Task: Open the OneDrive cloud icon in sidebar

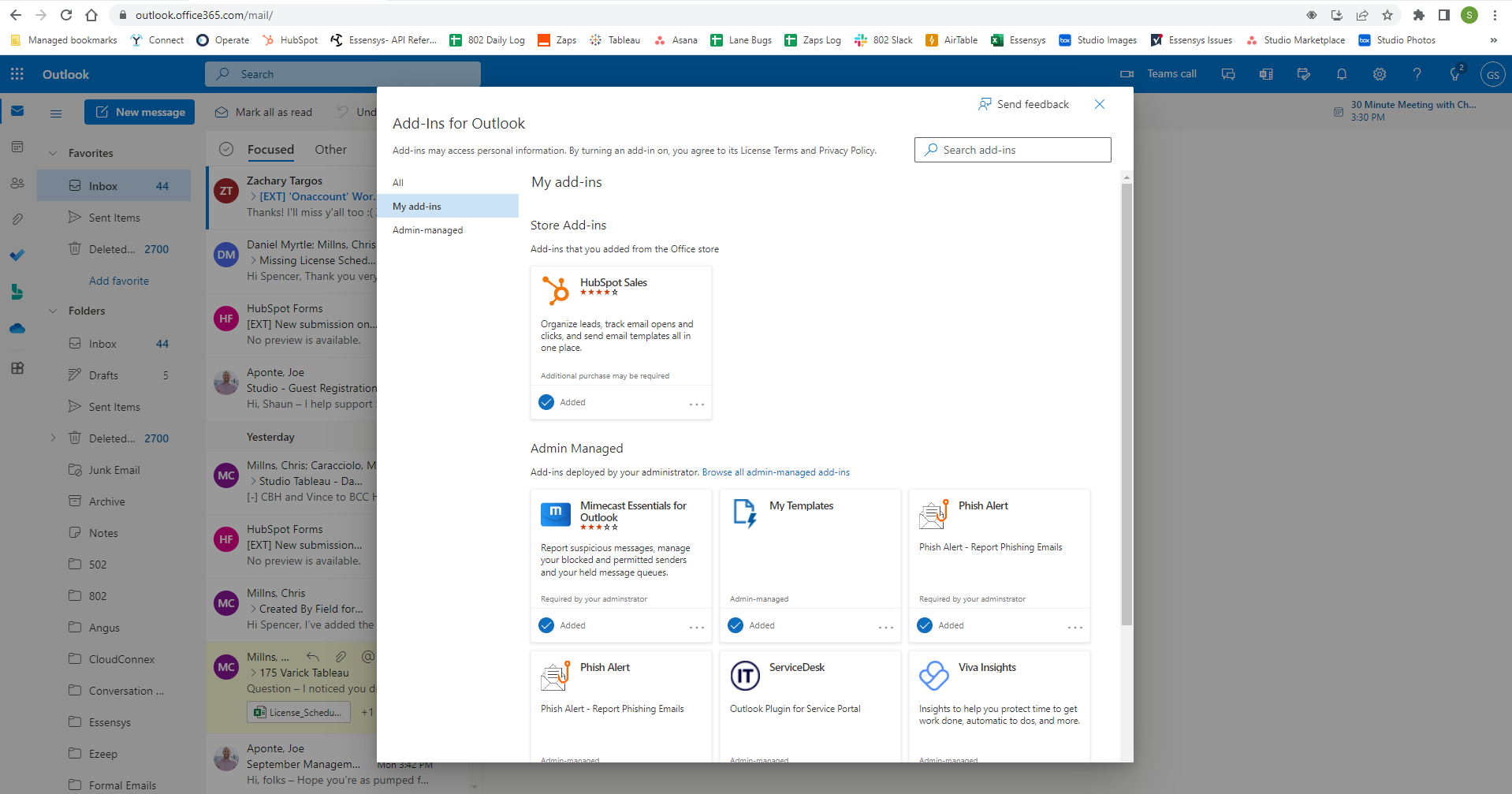Action: click(x=17, y=328)
